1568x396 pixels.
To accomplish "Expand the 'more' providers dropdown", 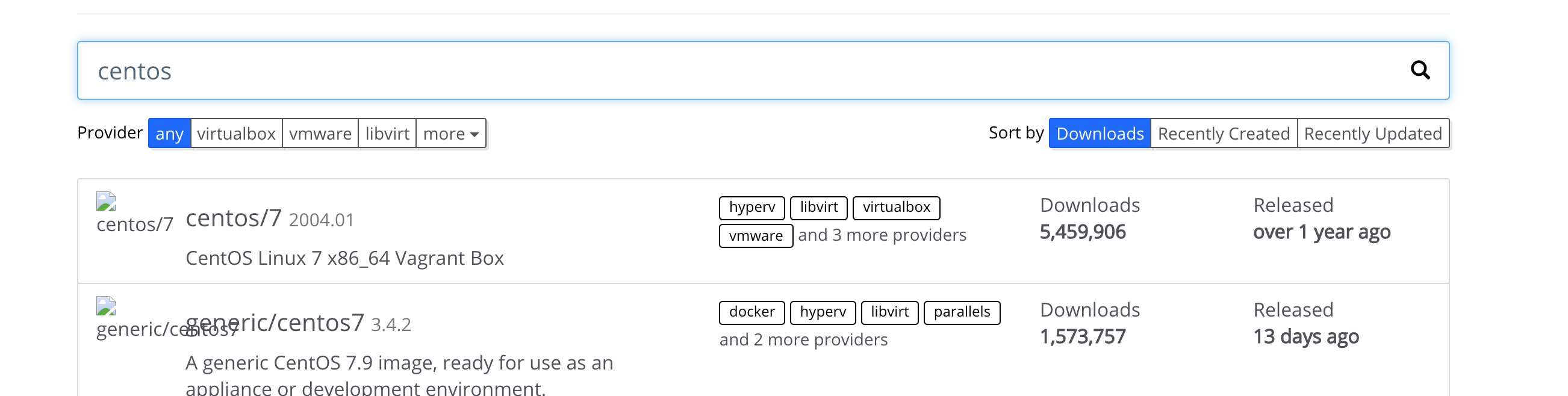I will (x=451, y=133).
